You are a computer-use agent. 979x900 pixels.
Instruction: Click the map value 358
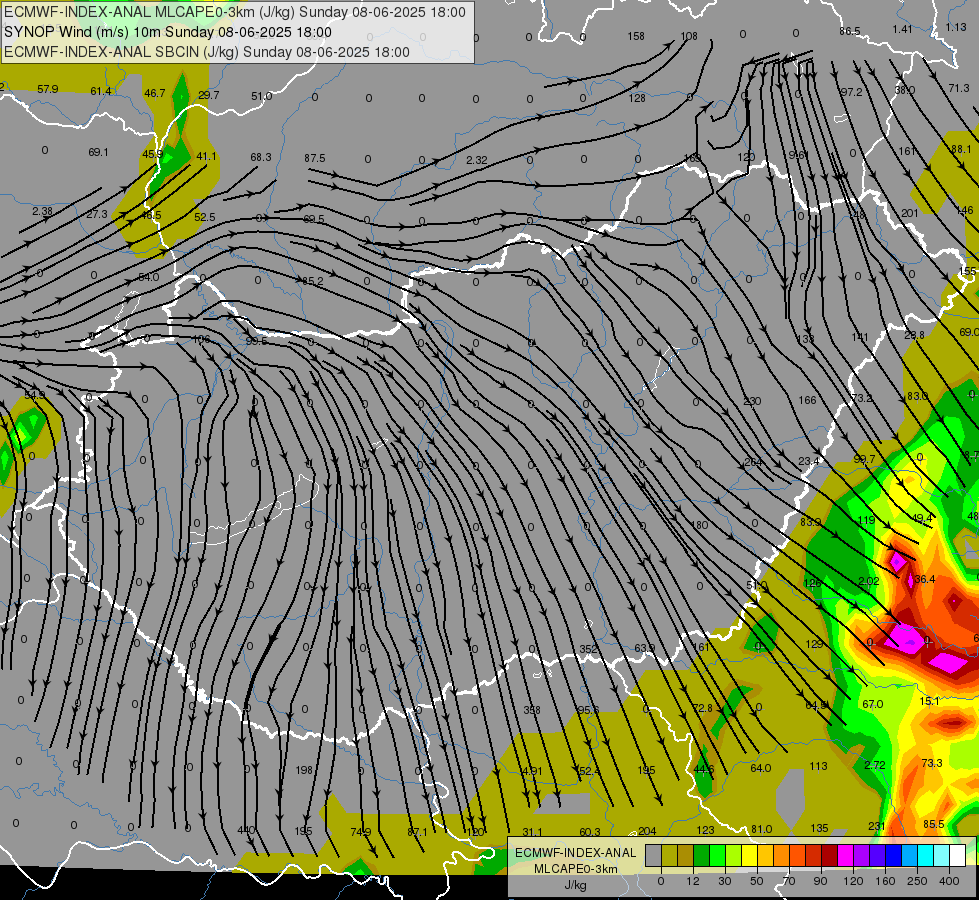pos(532,710)
